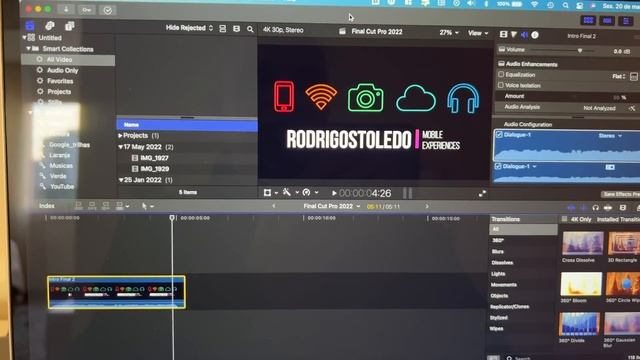Run Audio Analysis magic wand button
640x360 pixels.
(x=632, y=108)
